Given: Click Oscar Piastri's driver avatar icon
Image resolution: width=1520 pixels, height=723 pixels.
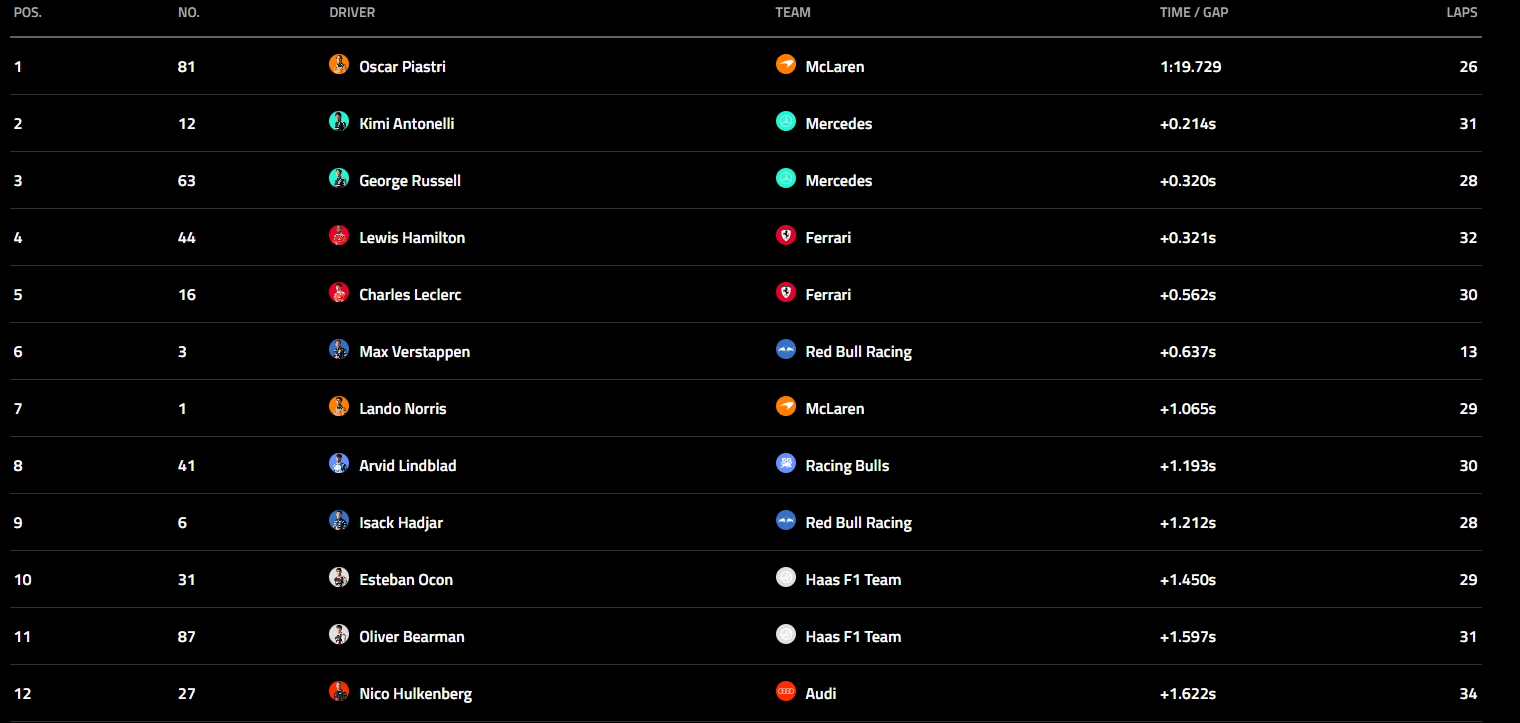Looking at the screenshot, I should point(339,65).
